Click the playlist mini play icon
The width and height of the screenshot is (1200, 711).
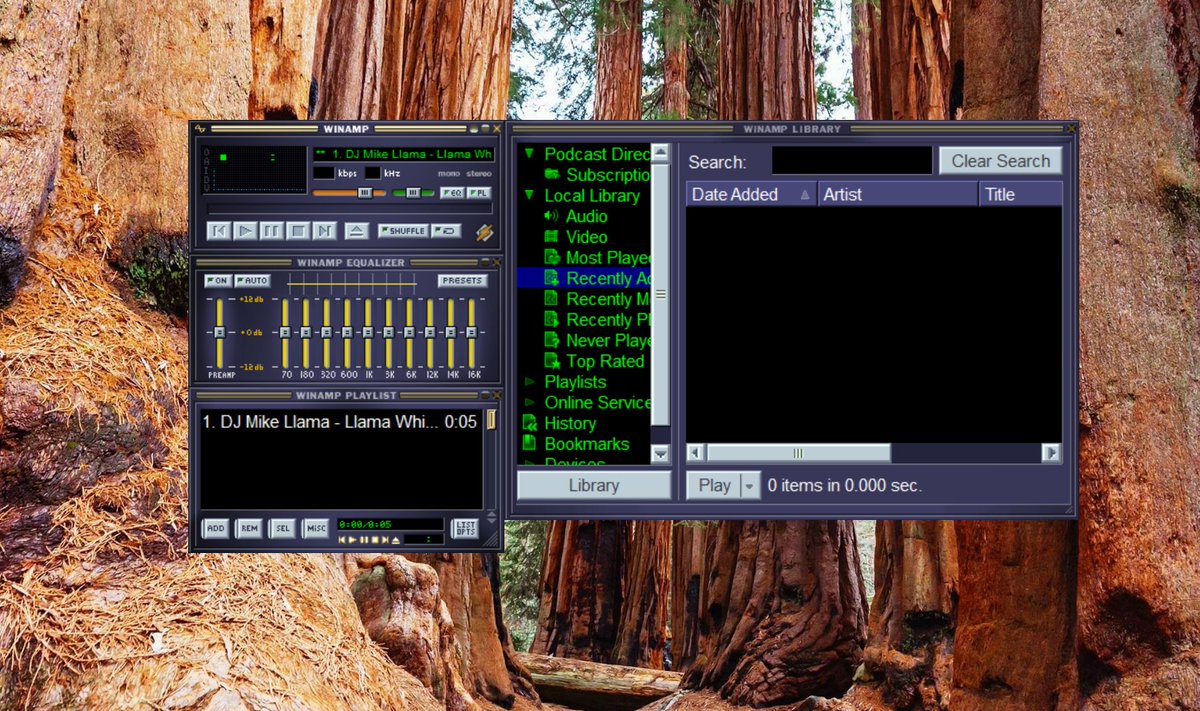point(352,540)
